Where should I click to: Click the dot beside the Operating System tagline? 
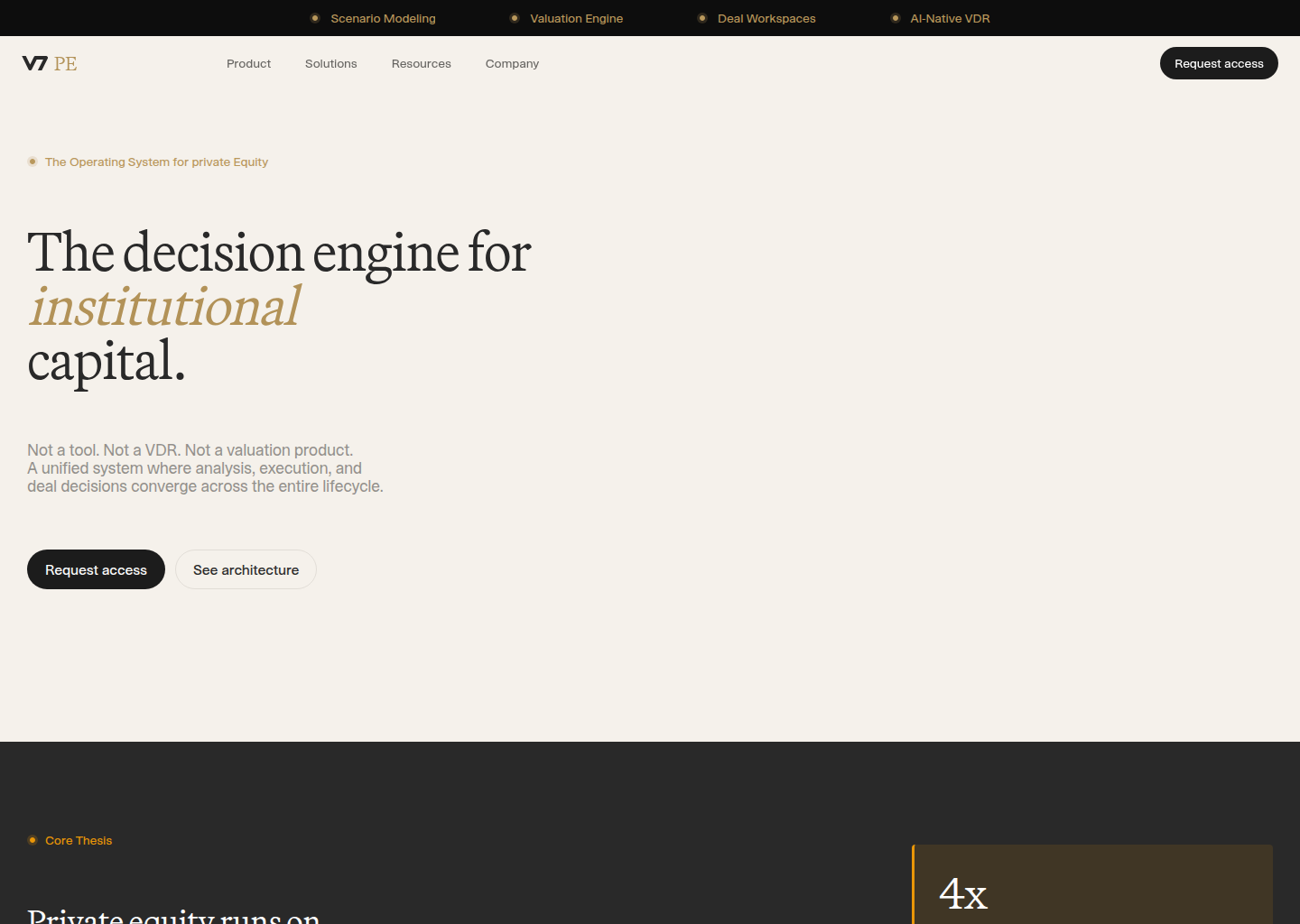point(32,162)
